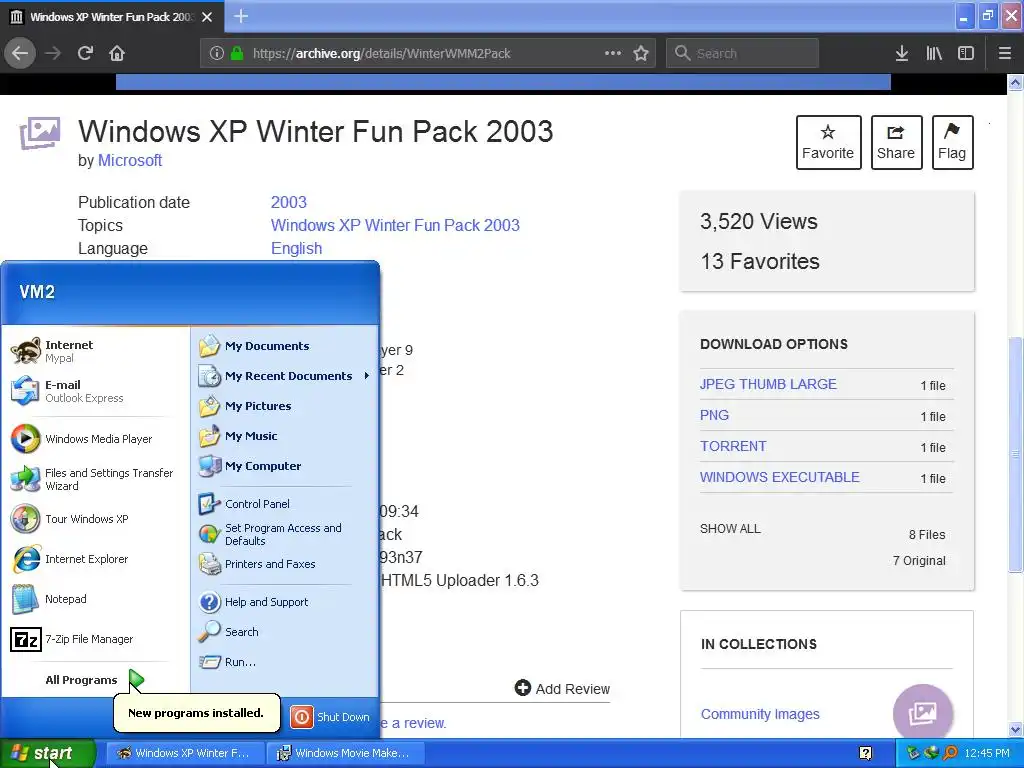Open Mypal Internet browser from Start menu
The height and width of the screenshot is (768, 1024).
click(95, 351)
